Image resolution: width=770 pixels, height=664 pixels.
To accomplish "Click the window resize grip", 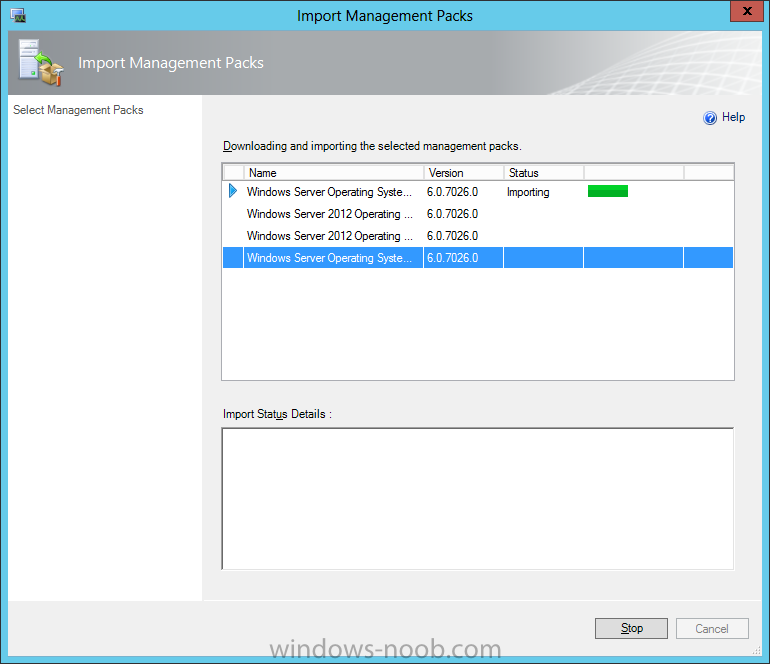I will click(x=757, y=650).
